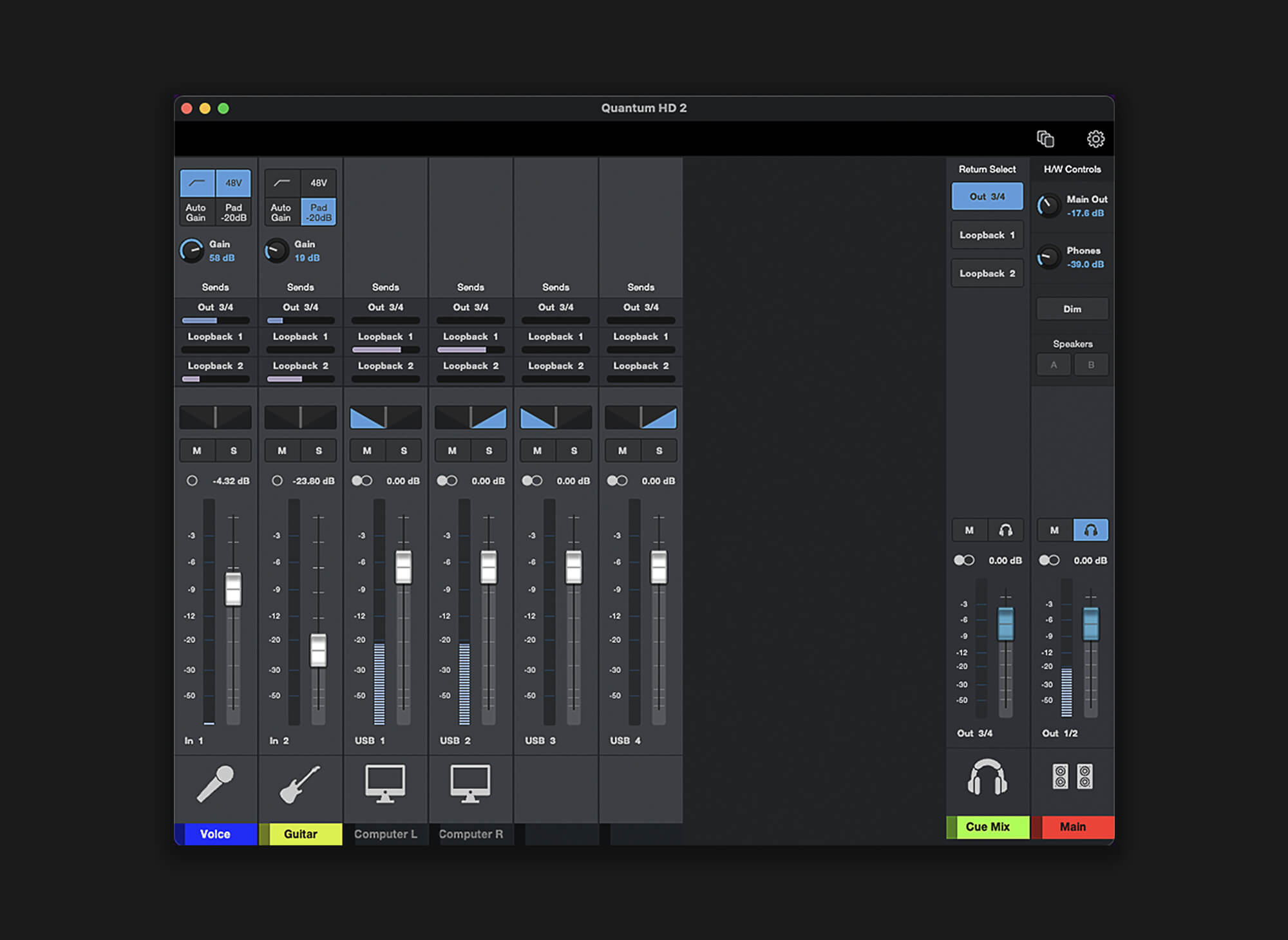This screenshot has width=1288, height=940.
Task: Toggle 48V phantom power on In 1
Action: (x=233, y=183)
